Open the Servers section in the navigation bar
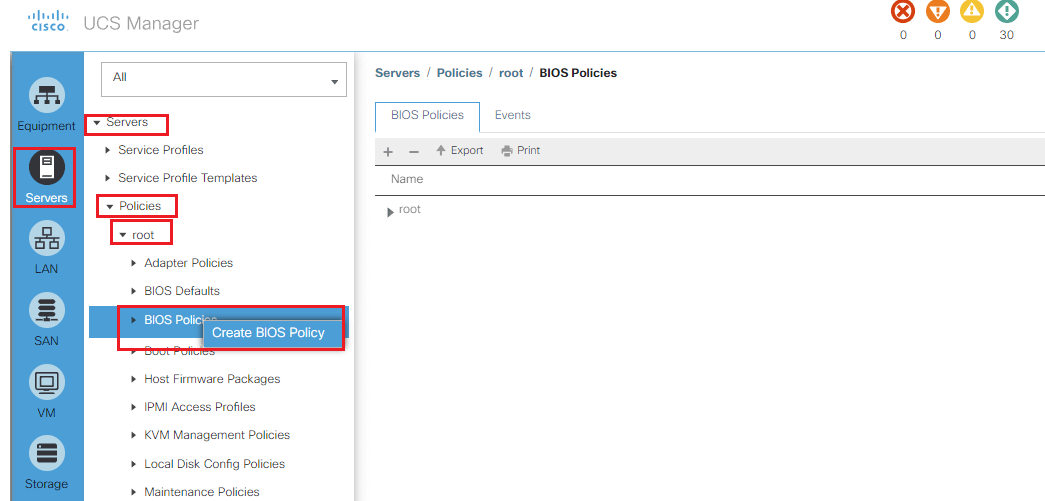This screenshot has height=501, width=1045. coord(46,177)
